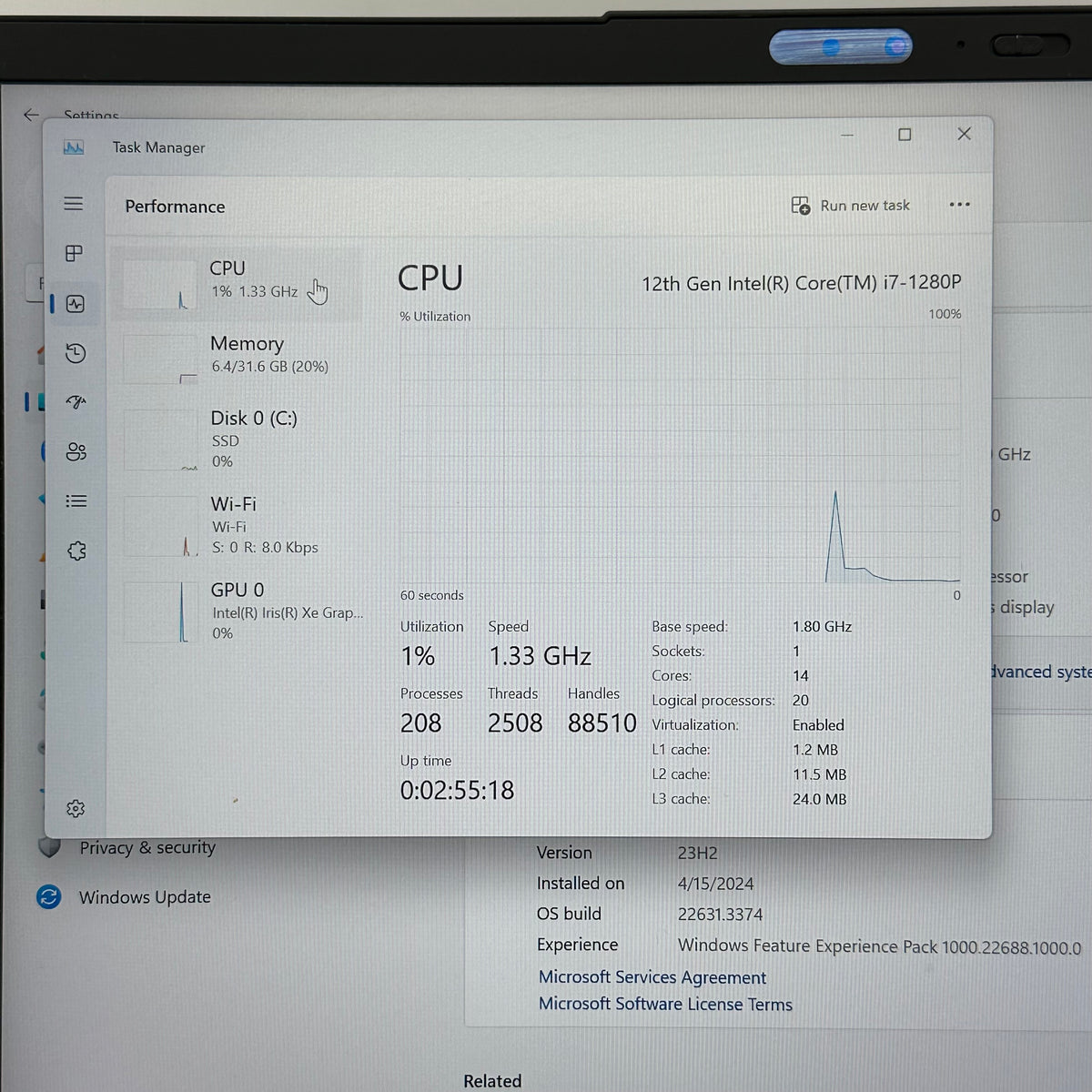
Task: Open the Processes page icon in sidebar
Action: click(x=75, y=253)
